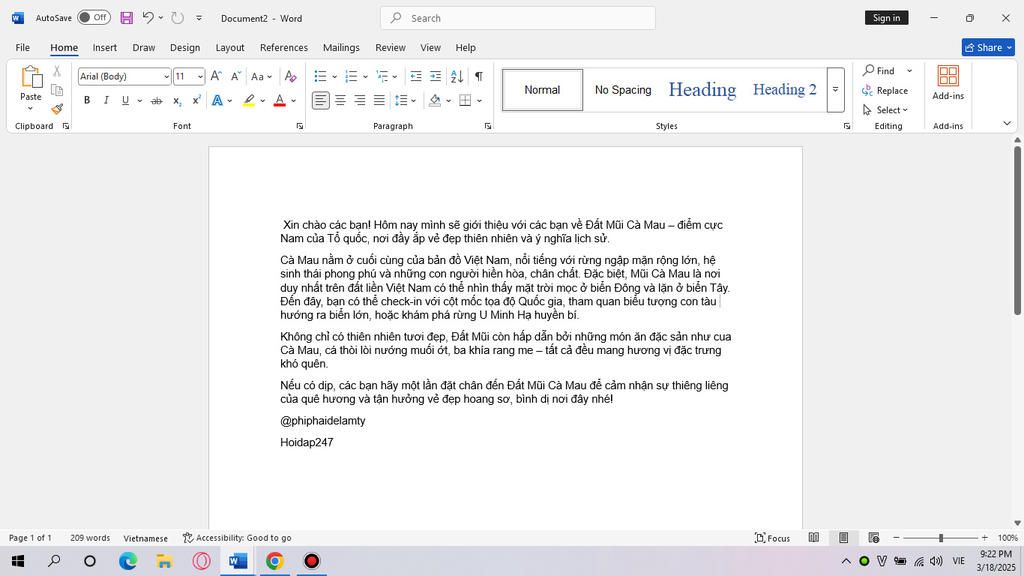Screen dimensions: 1024x576
Task: Apply the No Spacing style
Action: coord(623,90)
